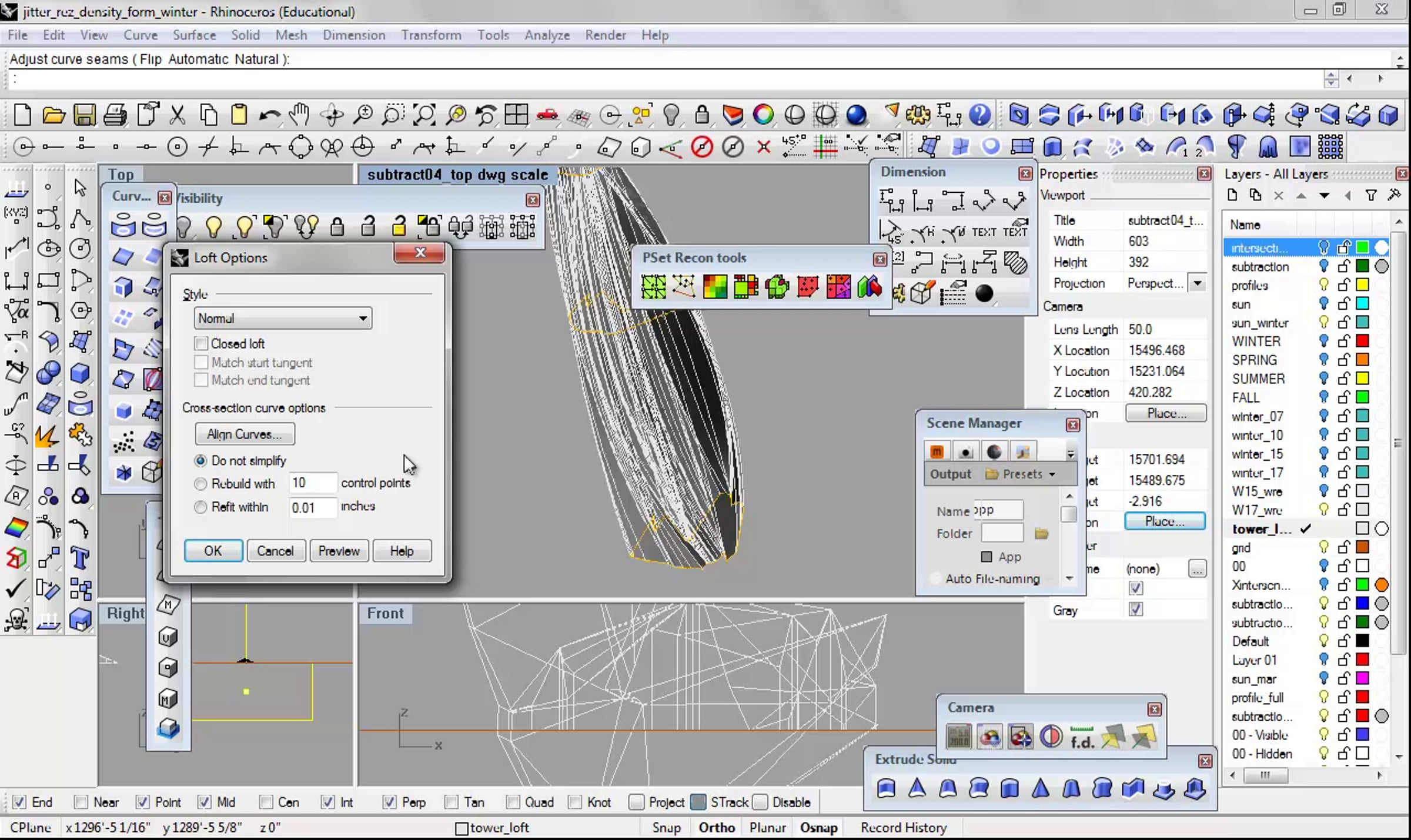Click the red color swatch of WINTER layer
This screenshot has height=840, width=1411.
(x=1362, y=341)
